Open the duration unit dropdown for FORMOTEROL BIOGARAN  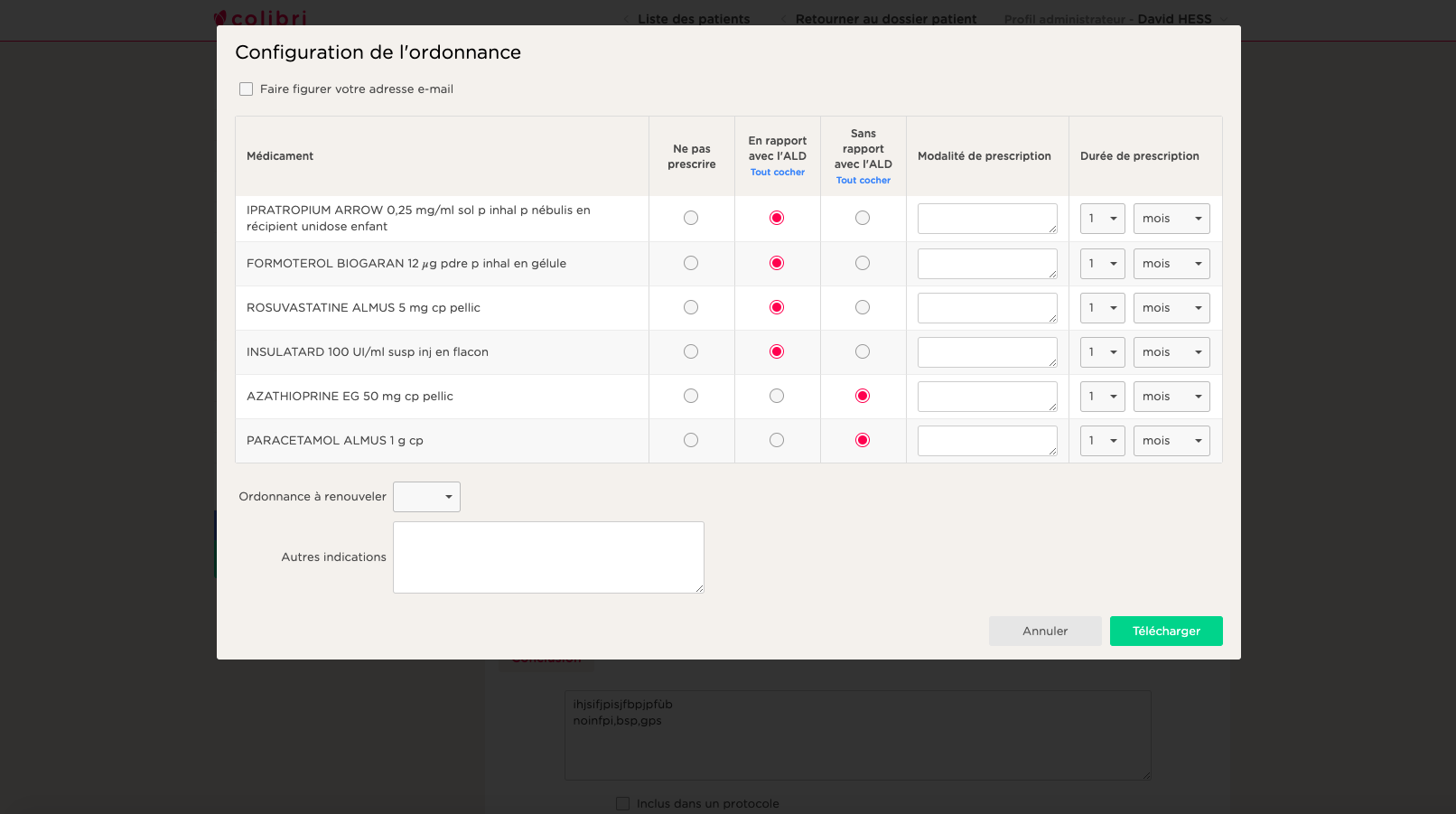pyautogui.click(x=1171, y=263)
